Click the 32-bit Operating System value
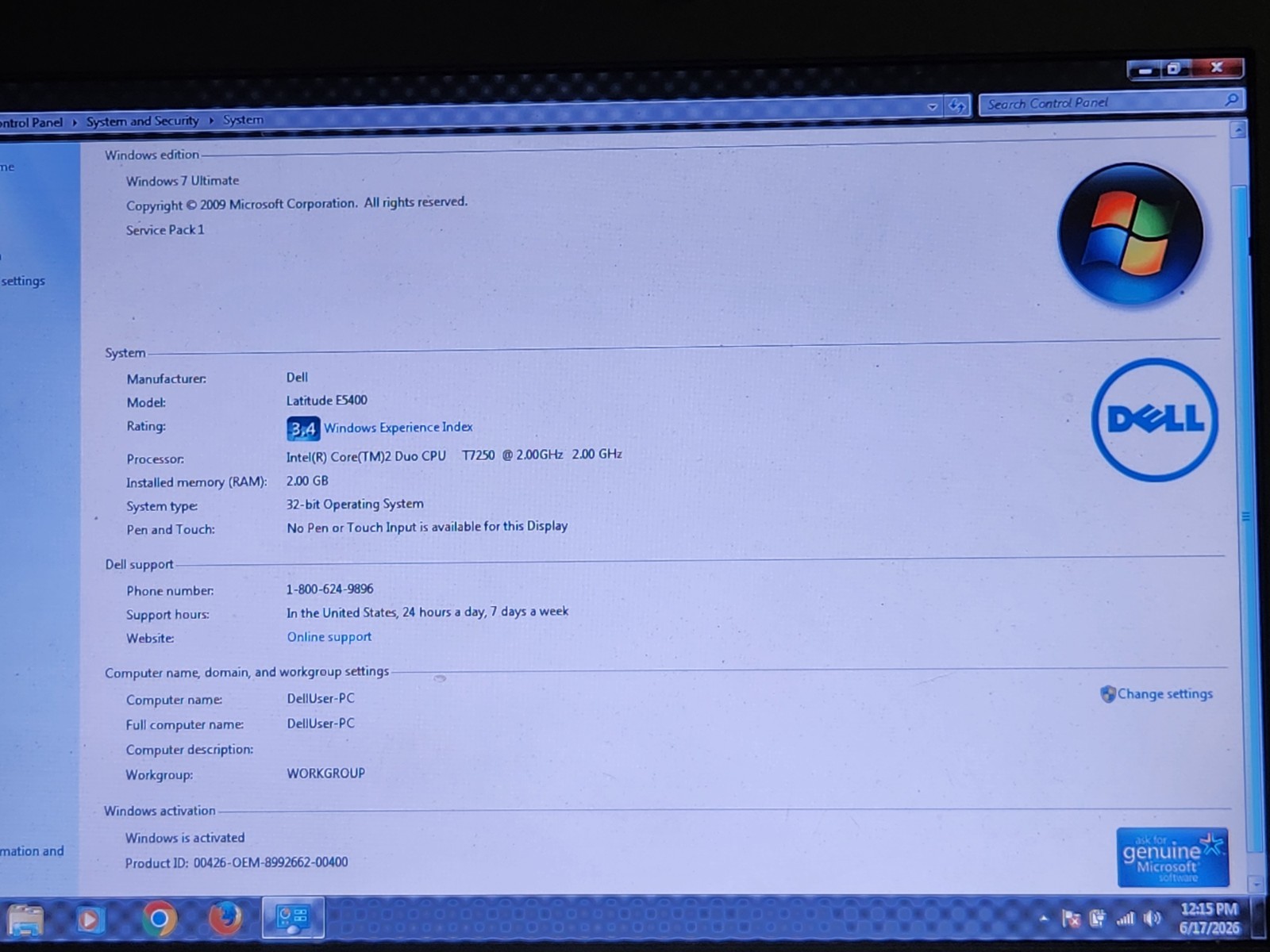This screenshot has width=1270, height=952. 355,505
